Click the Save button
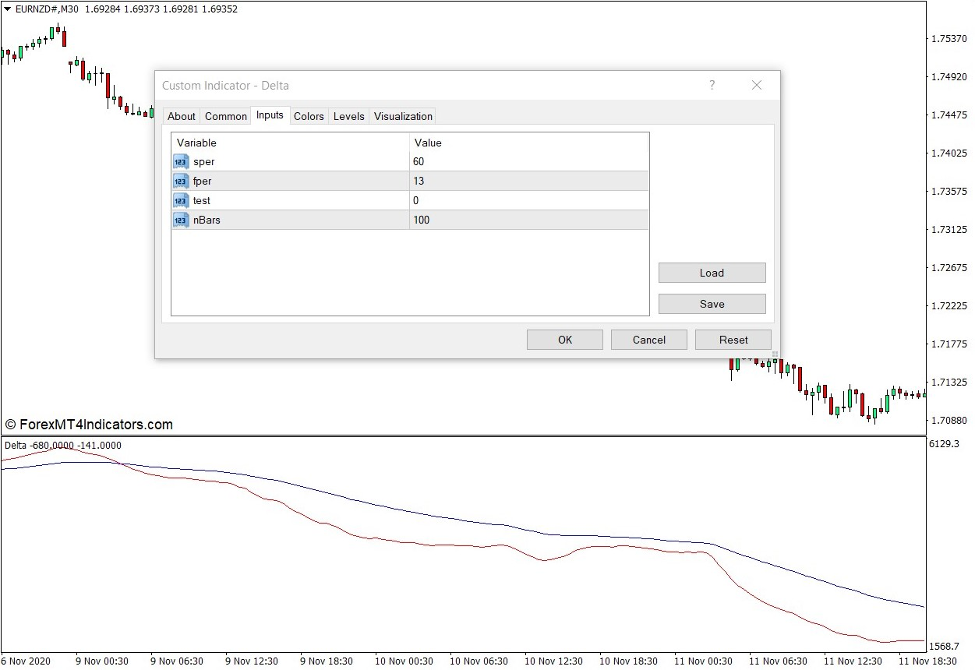The image size is (977, 670). [711, 303]
